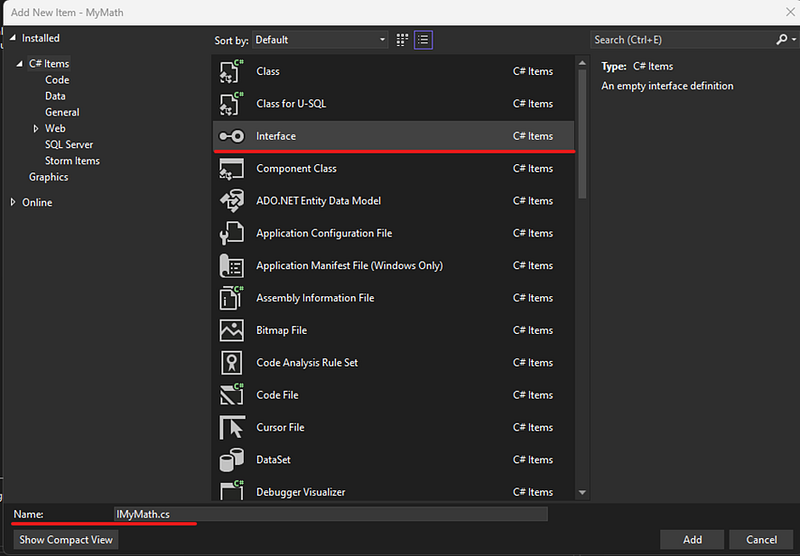Click the Interface template icon
This screenshot has height=556, width=800.
(232, 136)
